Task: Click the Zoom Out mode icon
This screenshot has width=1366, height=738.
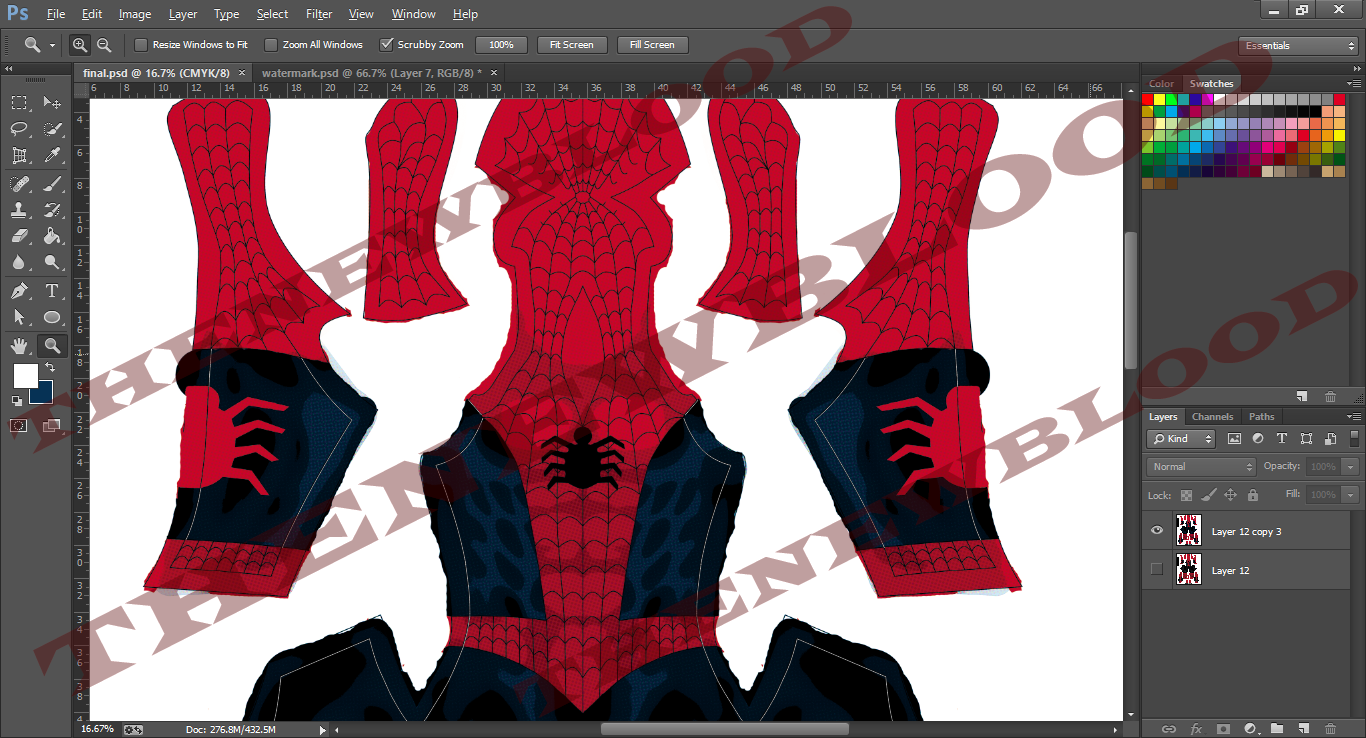Action: [103, 45]
